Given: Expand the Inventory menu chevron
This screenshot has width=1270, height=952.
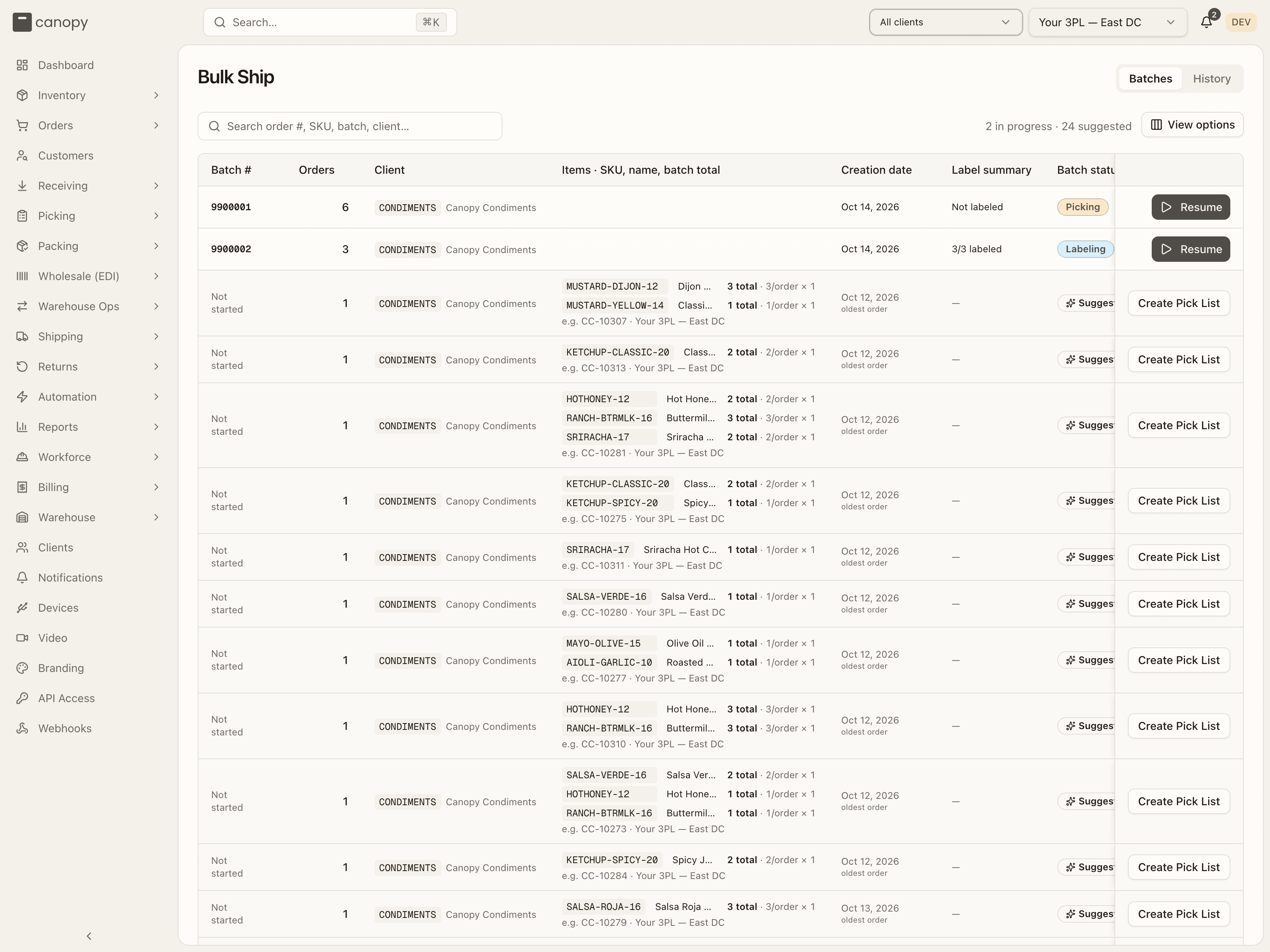Looking at the screenshot, I should tap(156, 95).
